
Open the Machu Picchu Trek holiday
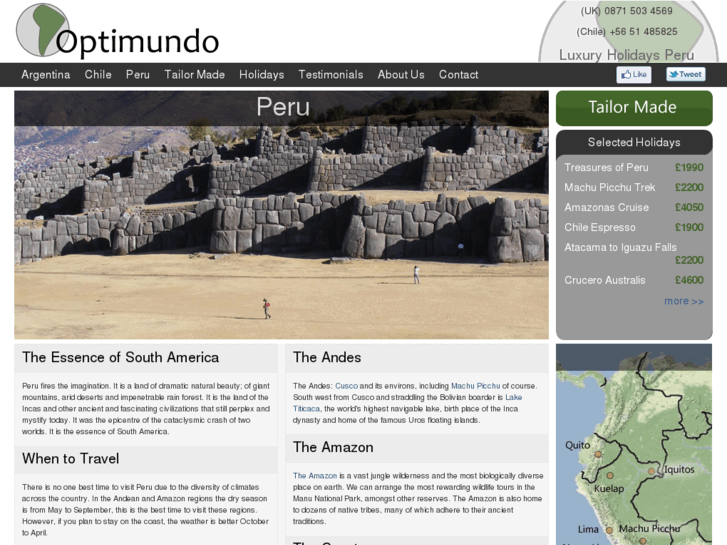[x=609, y=187]
